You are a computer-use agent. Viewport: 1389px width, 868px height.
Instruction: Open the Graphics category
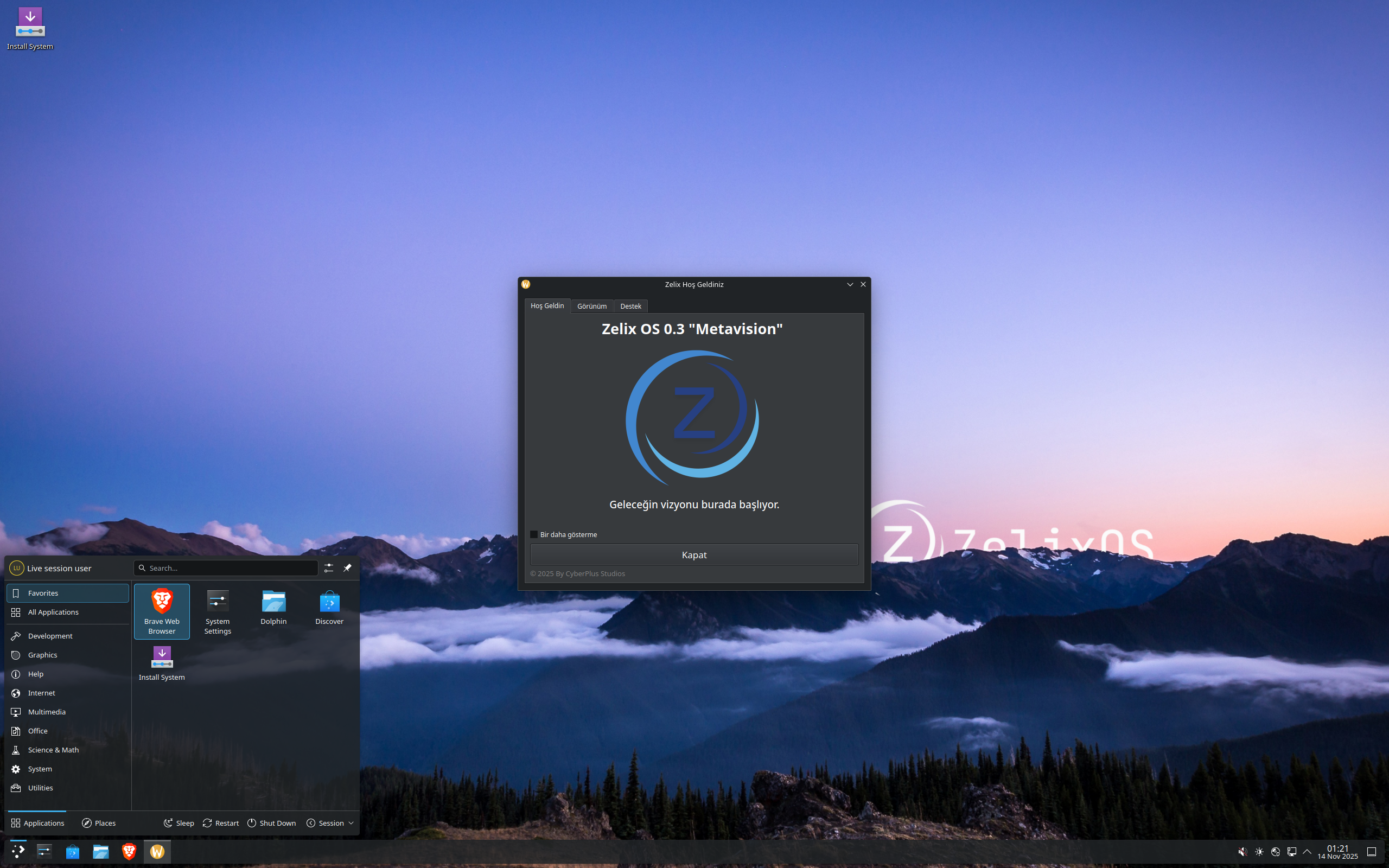(68, 655)
